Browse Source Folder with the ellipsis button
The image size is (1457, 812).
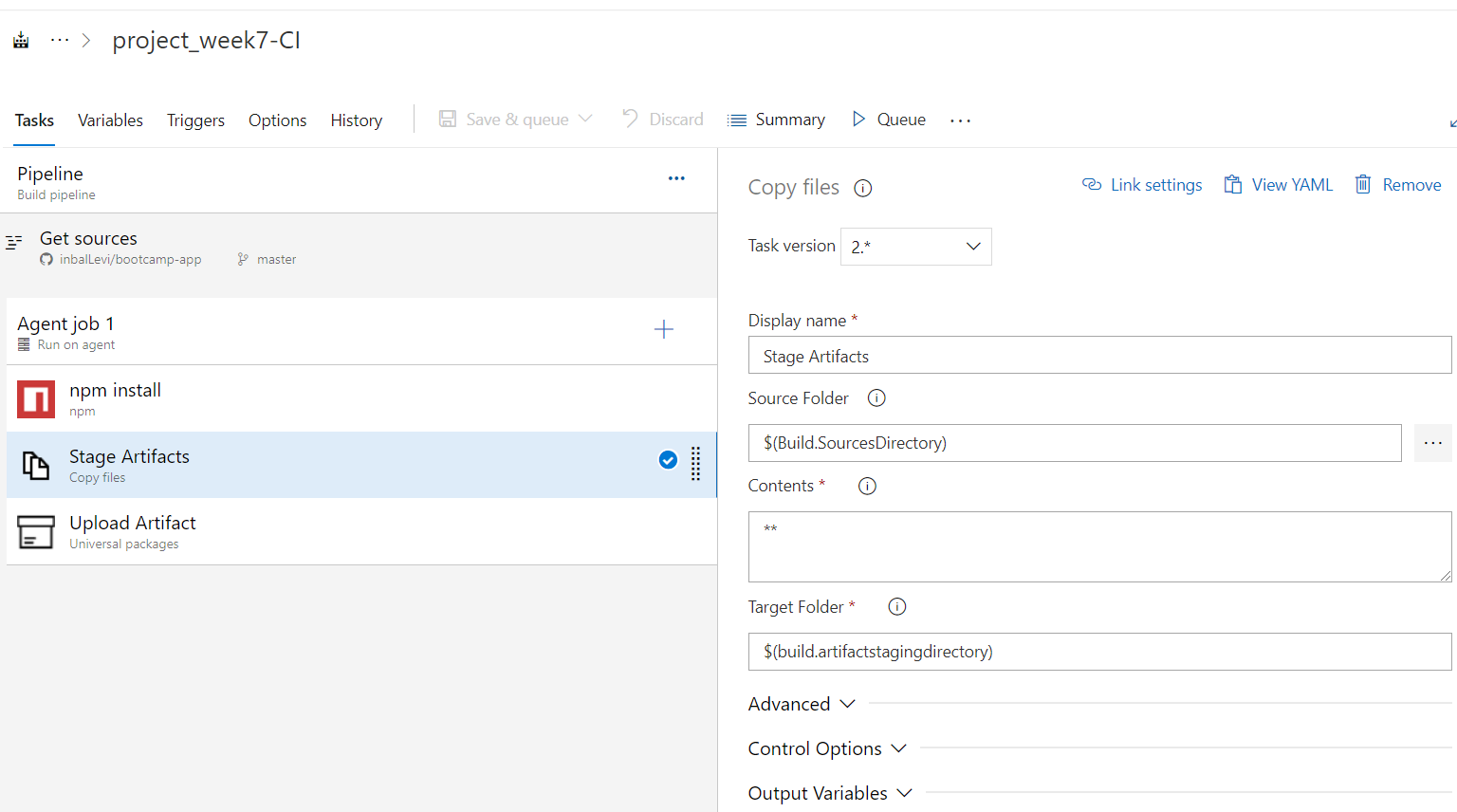[x=1432, y=442]
